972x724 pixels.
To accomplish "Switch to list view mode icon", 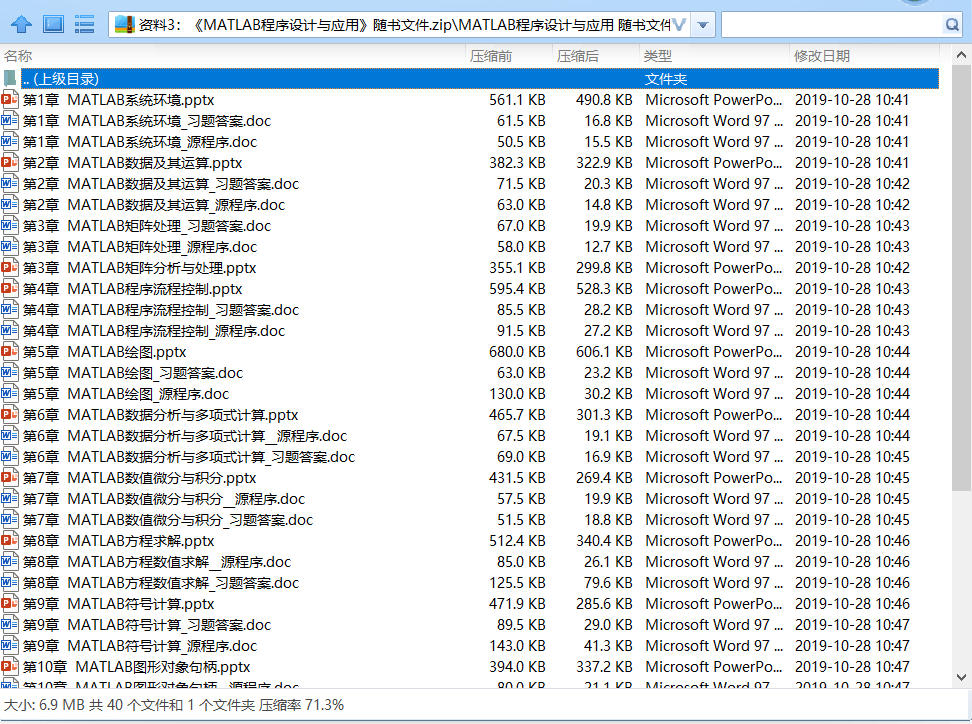I will click(x=85, y=24).
